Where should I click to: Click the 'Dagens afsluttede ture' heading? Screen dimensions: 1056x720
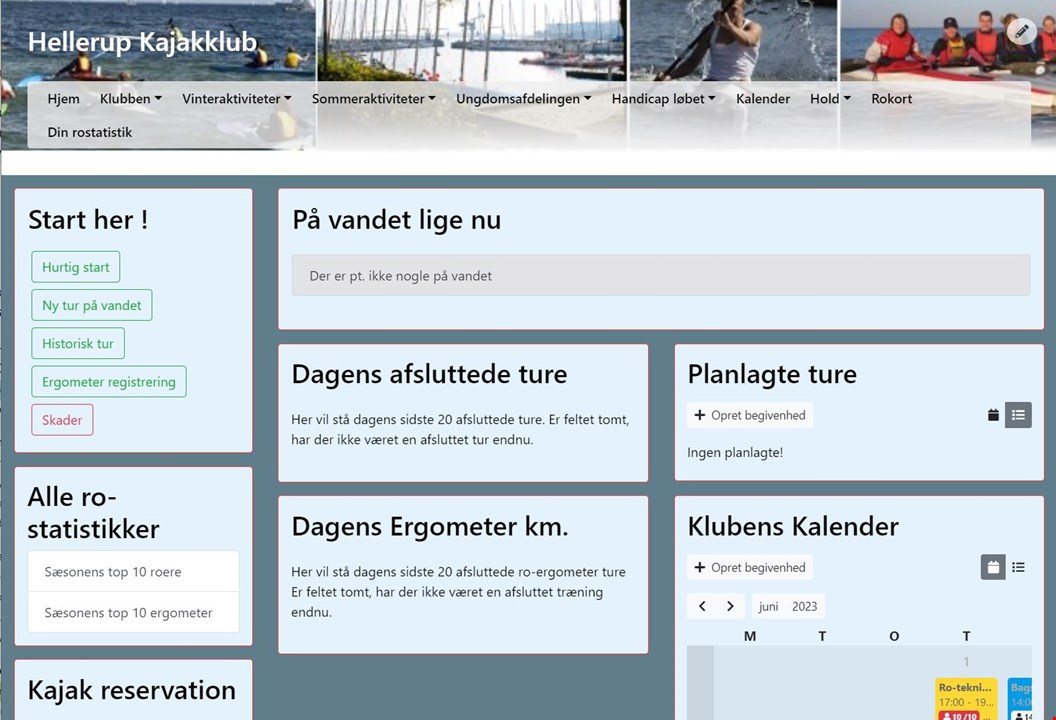point(429,374)
